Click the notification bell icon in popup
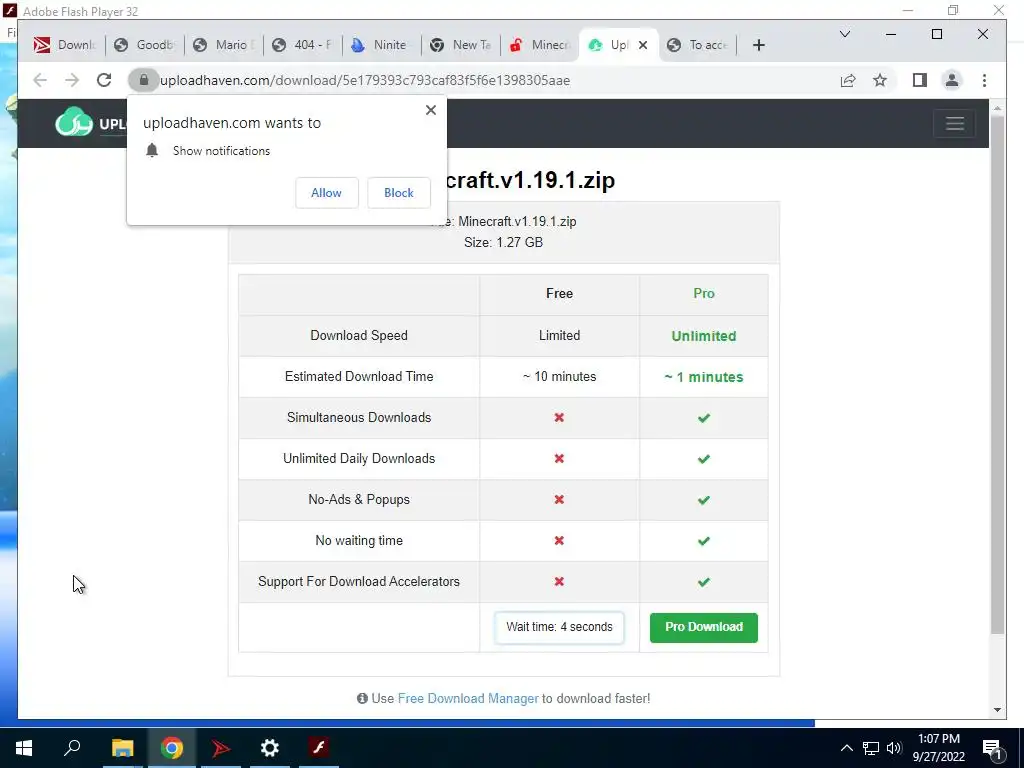Screen dimensions: 1024x768 [x=152, y=151]
